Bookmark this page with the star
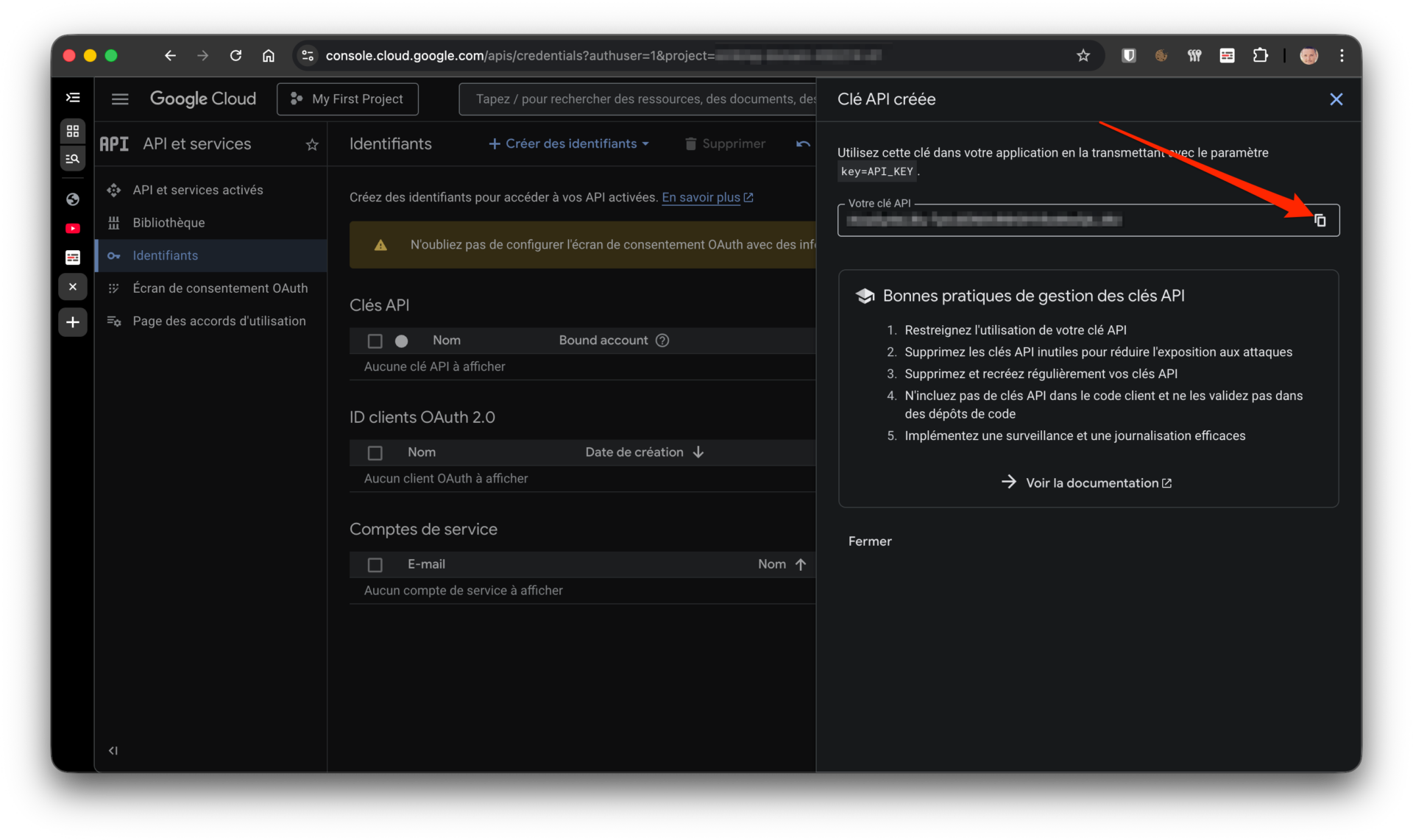The image size is (1413, 840). pos(1083,56)
